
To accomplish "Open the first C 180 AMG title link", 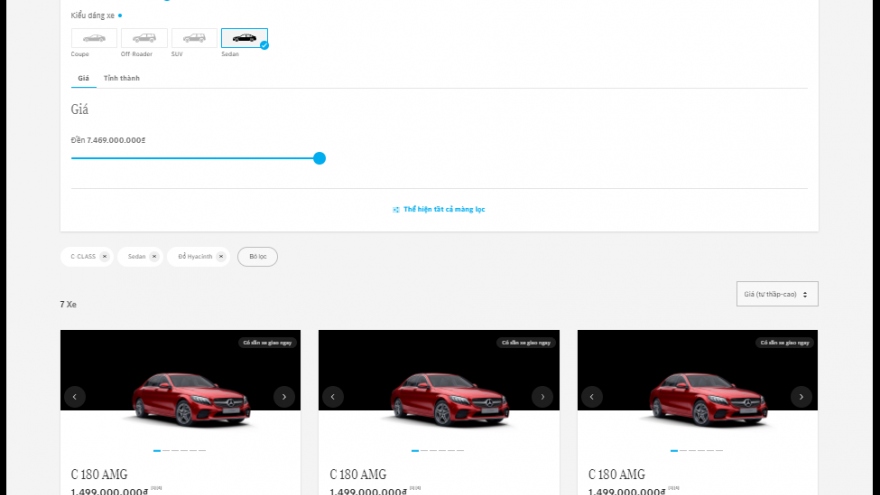I will point(99,474).
